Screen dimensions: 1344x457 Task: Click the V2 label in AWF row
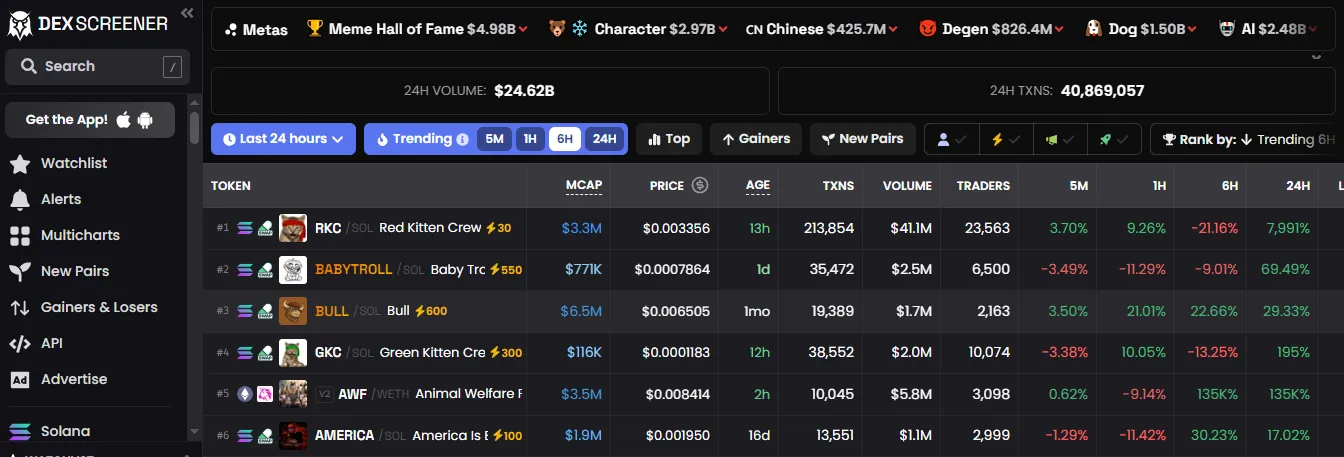324,394
